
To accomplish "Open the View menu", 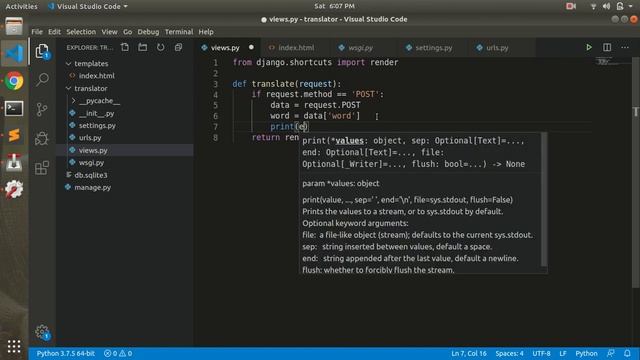I will tap(109, 32).
